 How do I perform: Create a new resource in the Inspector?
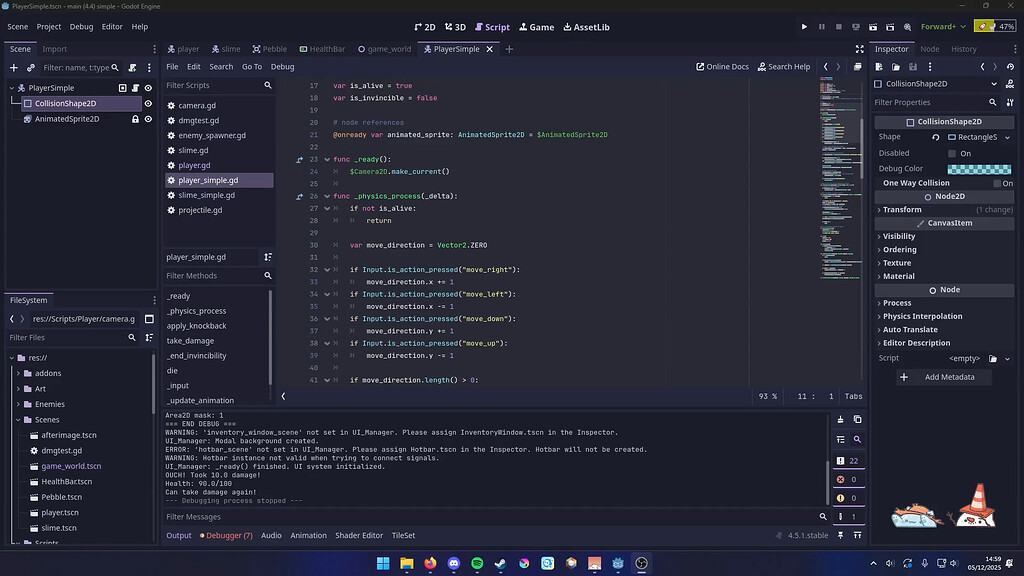tap(879, 67)
